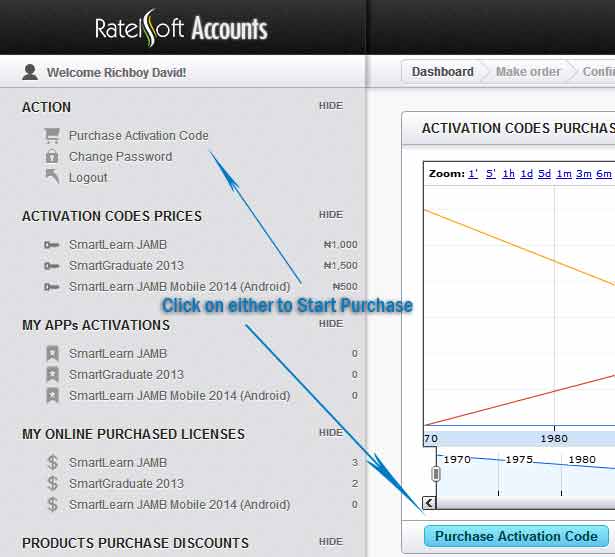Click the chart range slider handle
Viewport: 615px width, 557px height.
click(x=436, y=473)
